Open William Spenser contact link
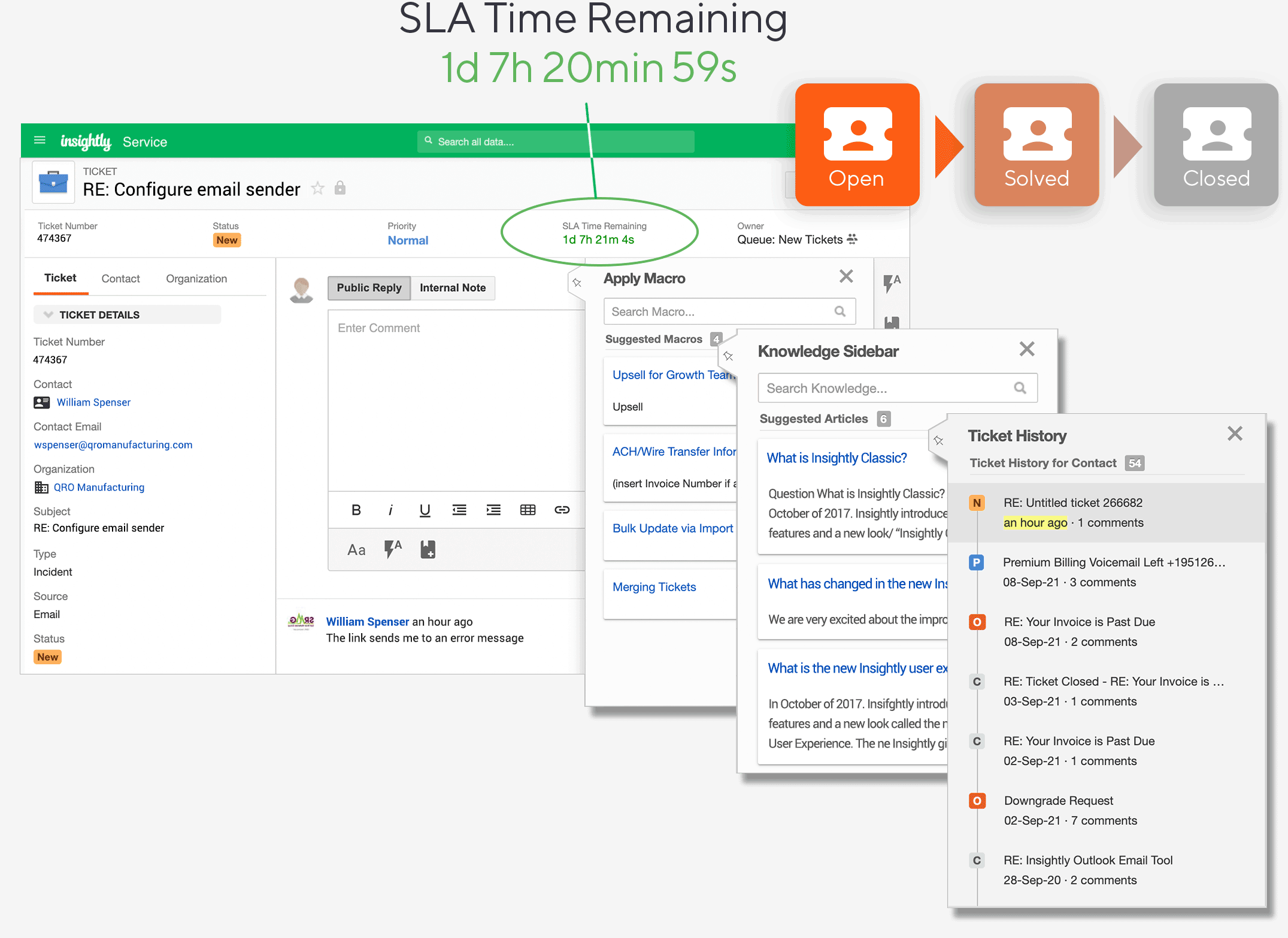Screen dimensions: 1288x938 pyautogui.click(x=93, y=403)
